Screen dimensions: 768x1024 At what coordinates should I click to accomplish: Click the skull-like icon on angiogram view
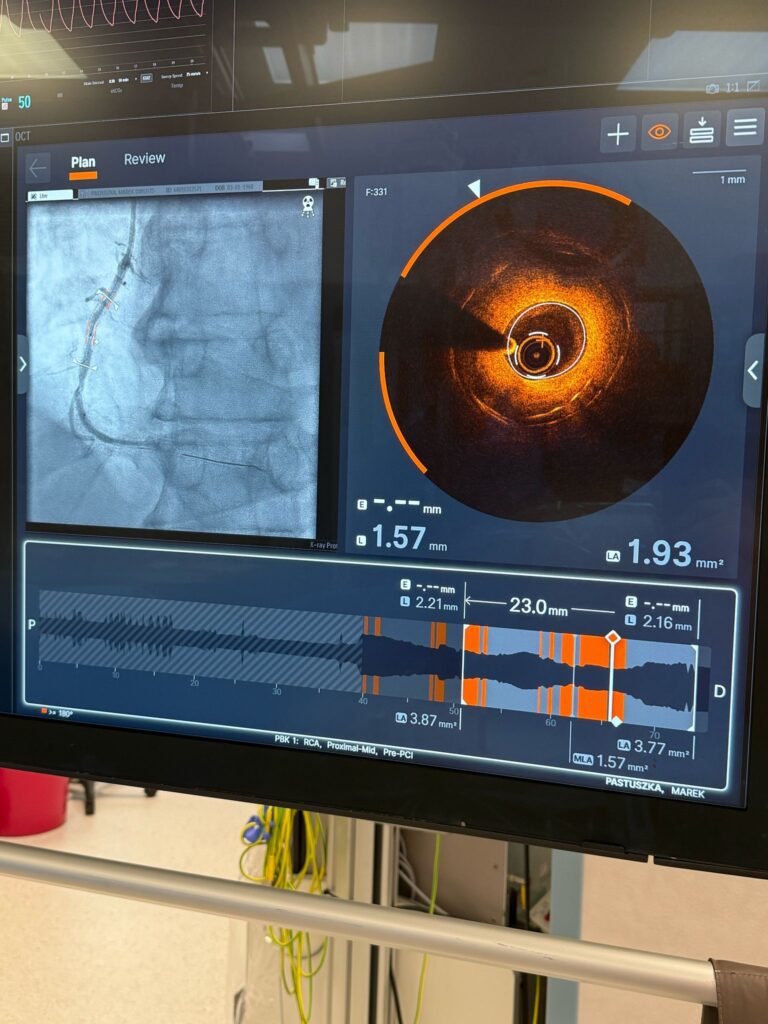pos(307,204)
